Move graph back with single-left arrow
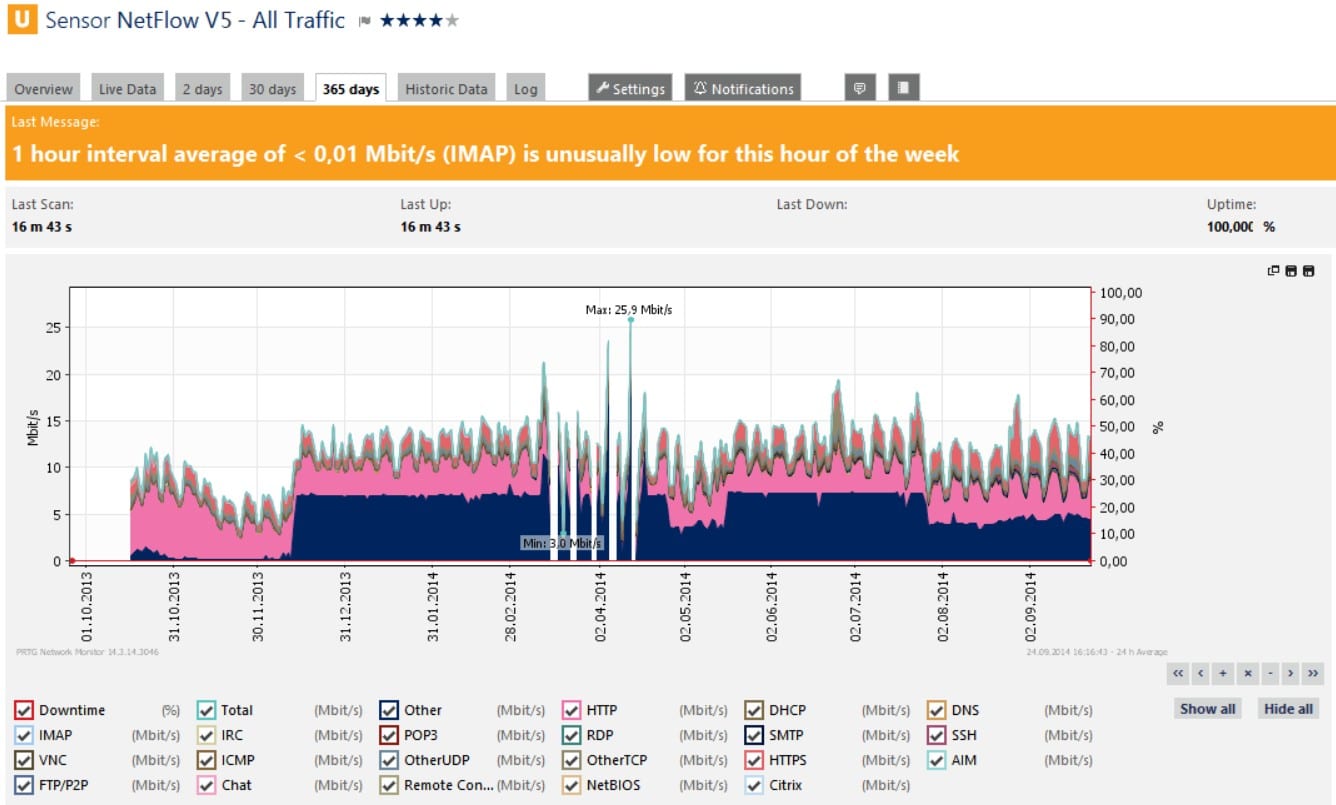 pyautogui.click(x=1202, y=673)
